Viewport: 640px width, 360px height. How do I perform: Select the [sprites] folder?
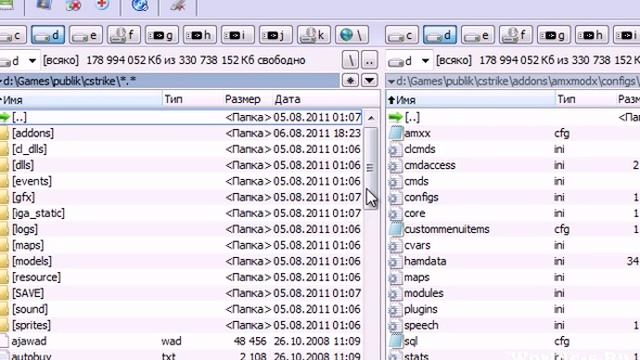point(180,325)
